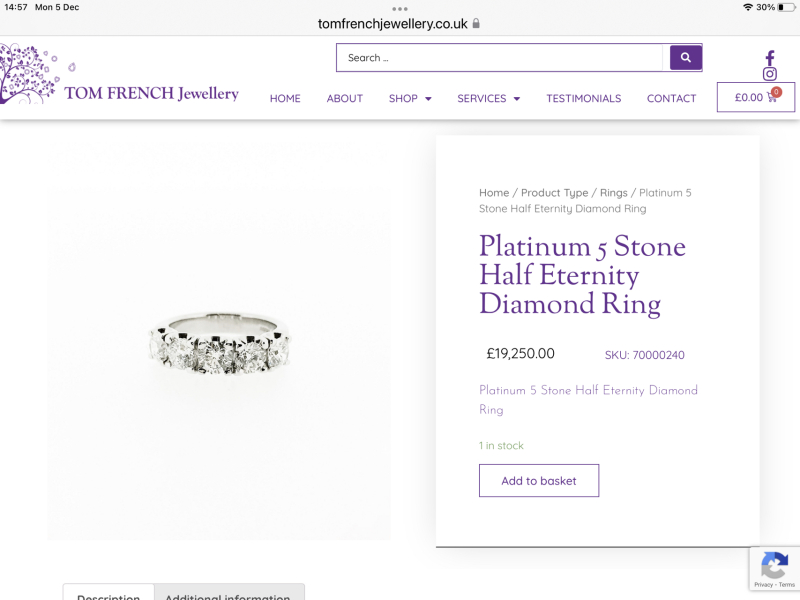This screenshot has width=800, height=600.
Task: Click the padlock icon in address bar
Action: tap(474, 21)
